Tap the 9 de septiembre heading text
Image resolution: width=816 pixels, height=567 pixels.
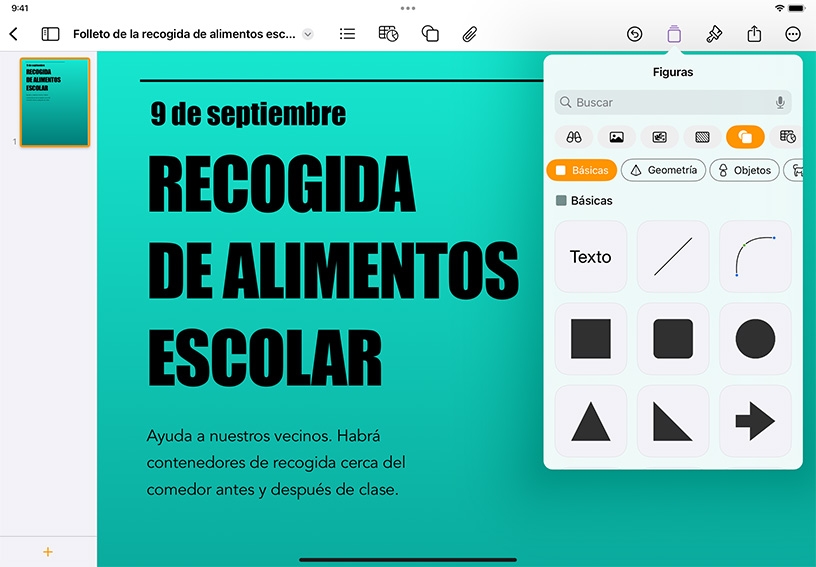pos(248,114)
